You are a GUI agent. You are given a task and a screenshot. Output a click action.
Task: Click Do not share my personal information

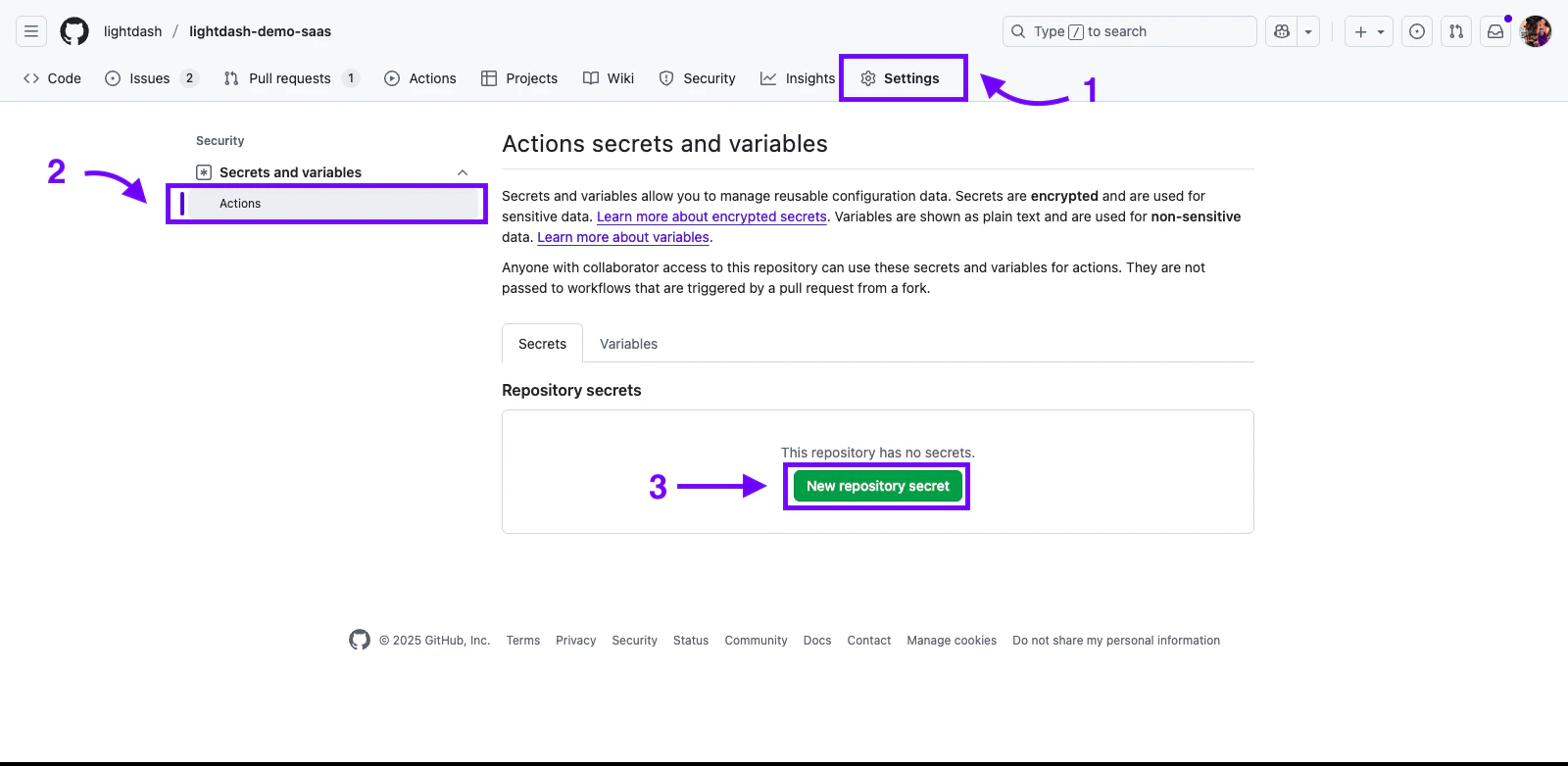(x=1116, y=641)
